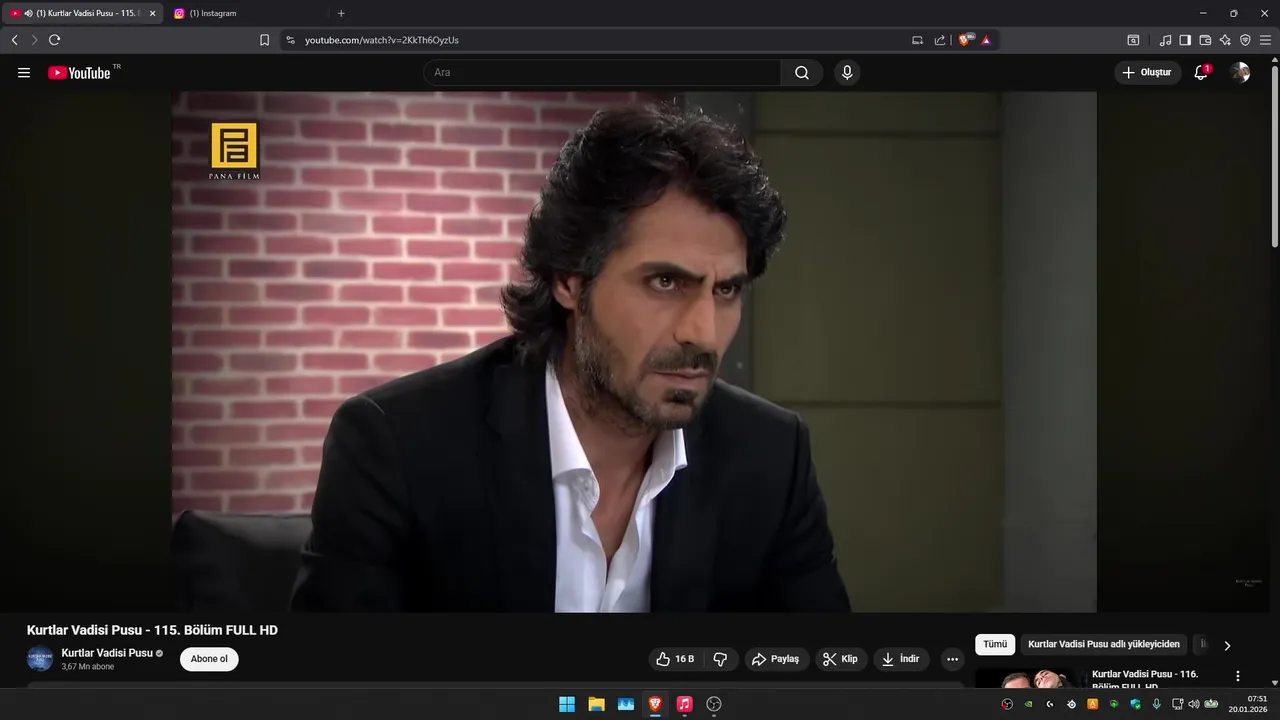This screenshot has width=1280, height=720.
Task: Open the channel avatar under video
Action: pyautogui.click(x=40, y=659)
